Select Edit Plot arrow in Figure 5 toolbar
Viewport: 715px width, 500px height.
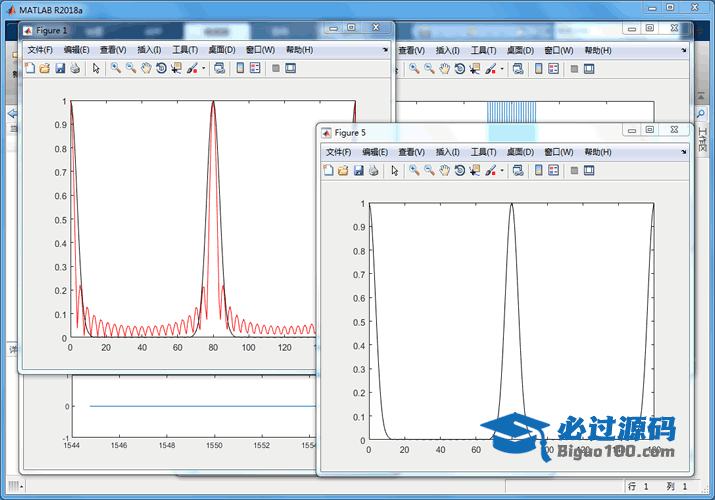(394, 170)
